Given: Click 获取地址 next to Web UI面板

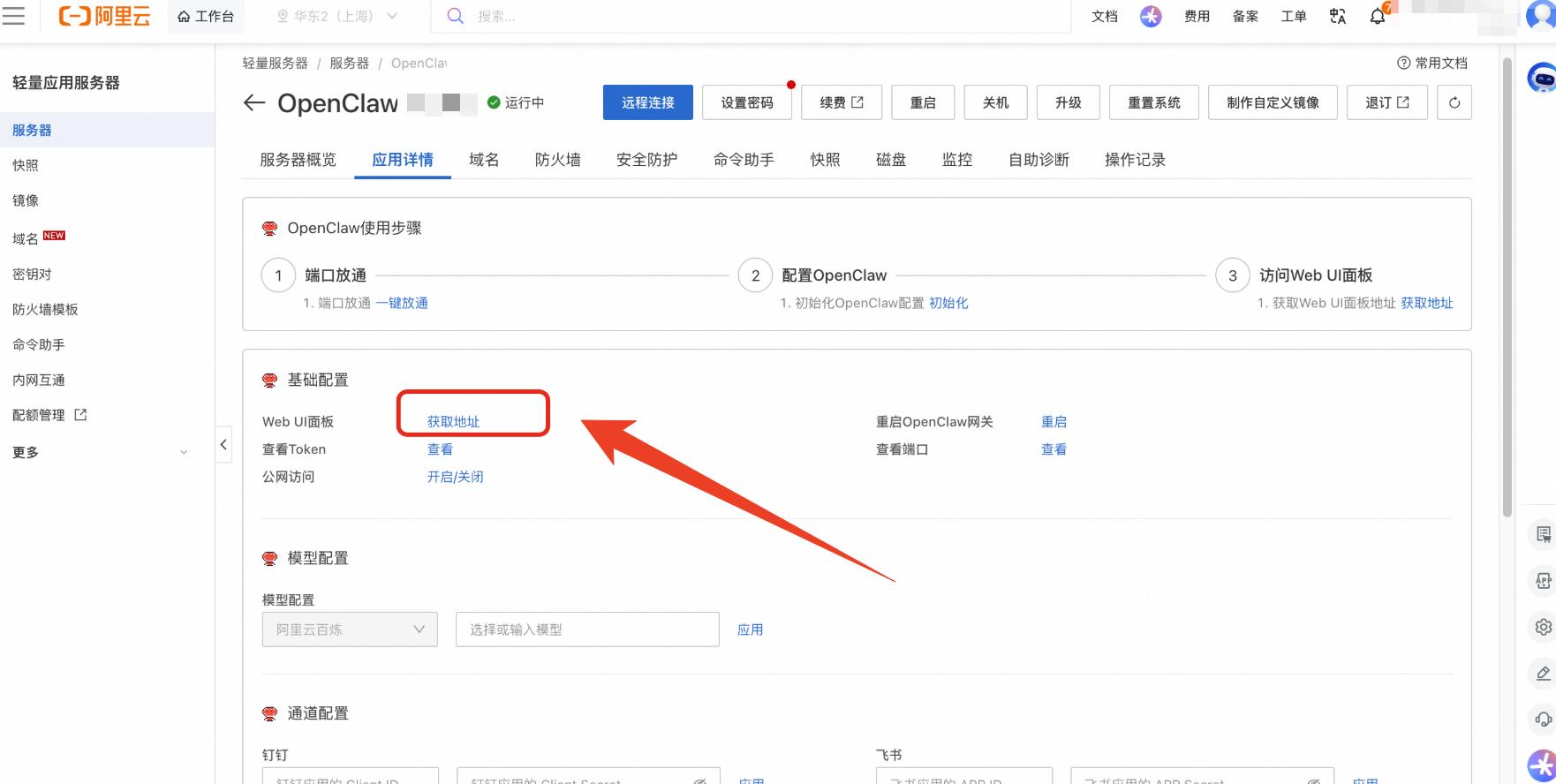Looking at the screenshot, I should click(x=454, y=422).
